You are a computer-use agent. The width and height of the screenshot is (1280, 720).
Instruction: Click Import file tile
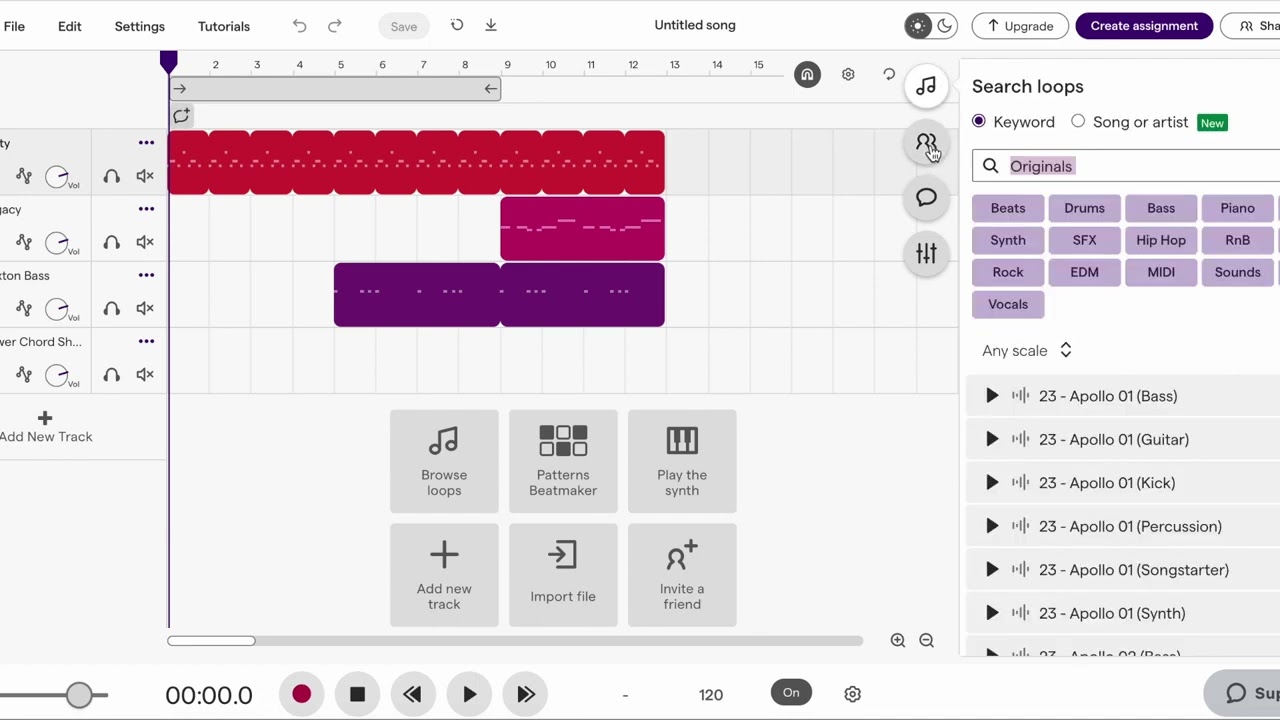(x=563, y=575)
